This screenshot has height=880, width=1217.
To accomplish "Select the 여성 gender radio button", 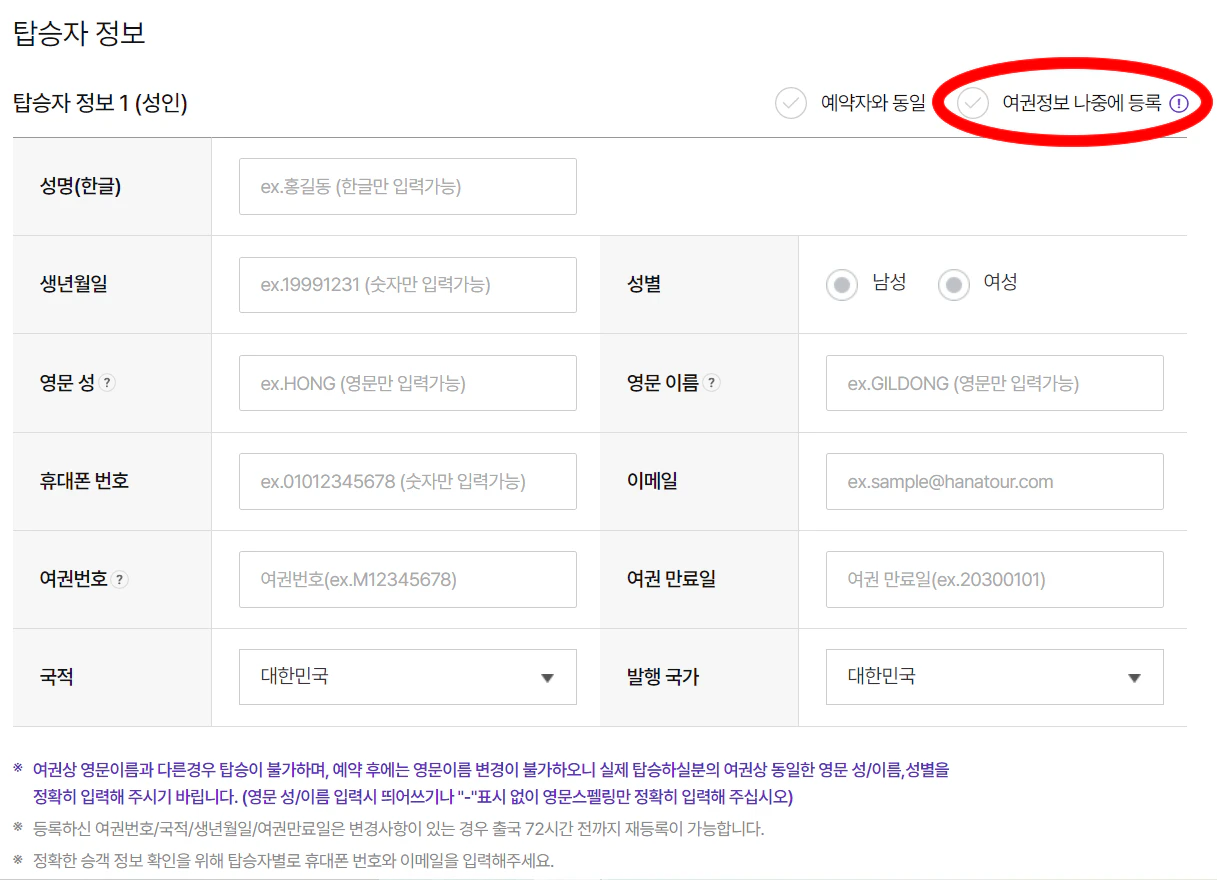I will (954, 284).
